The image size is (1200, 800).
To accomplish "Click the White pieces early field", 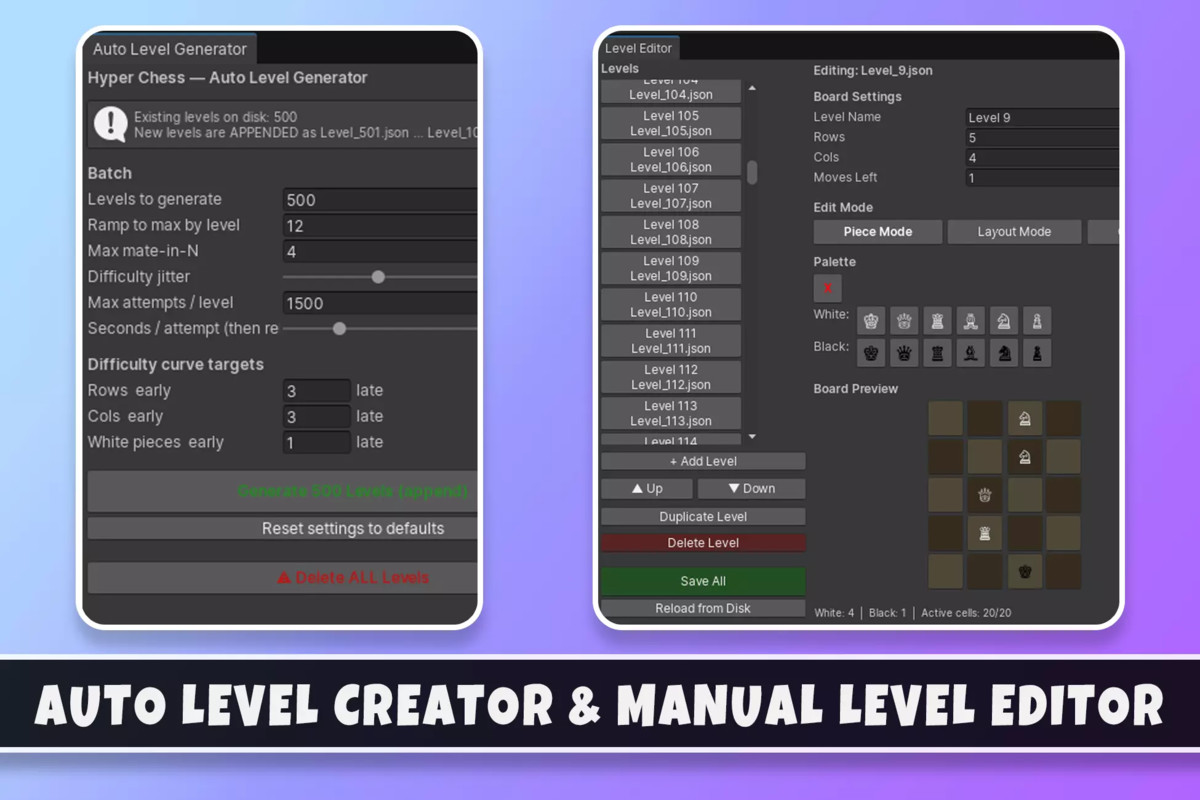I will tap(316, 442).
